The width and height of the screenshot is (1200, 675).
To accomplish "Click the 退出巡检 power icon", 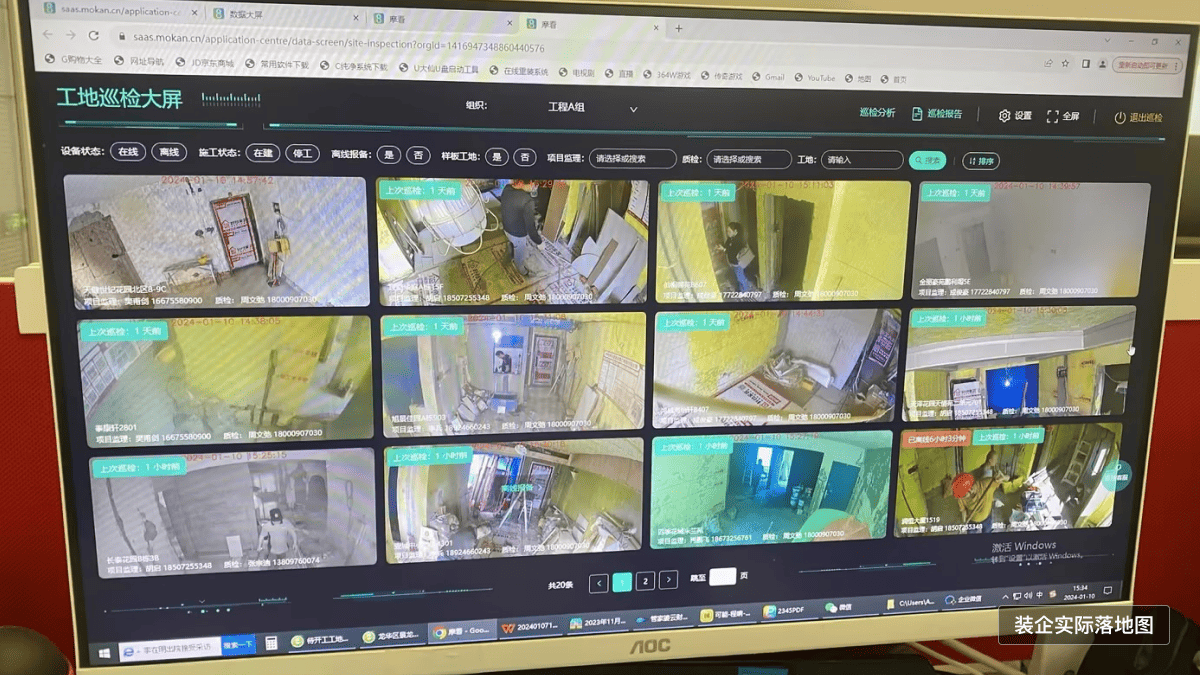I will (1120, 117).
